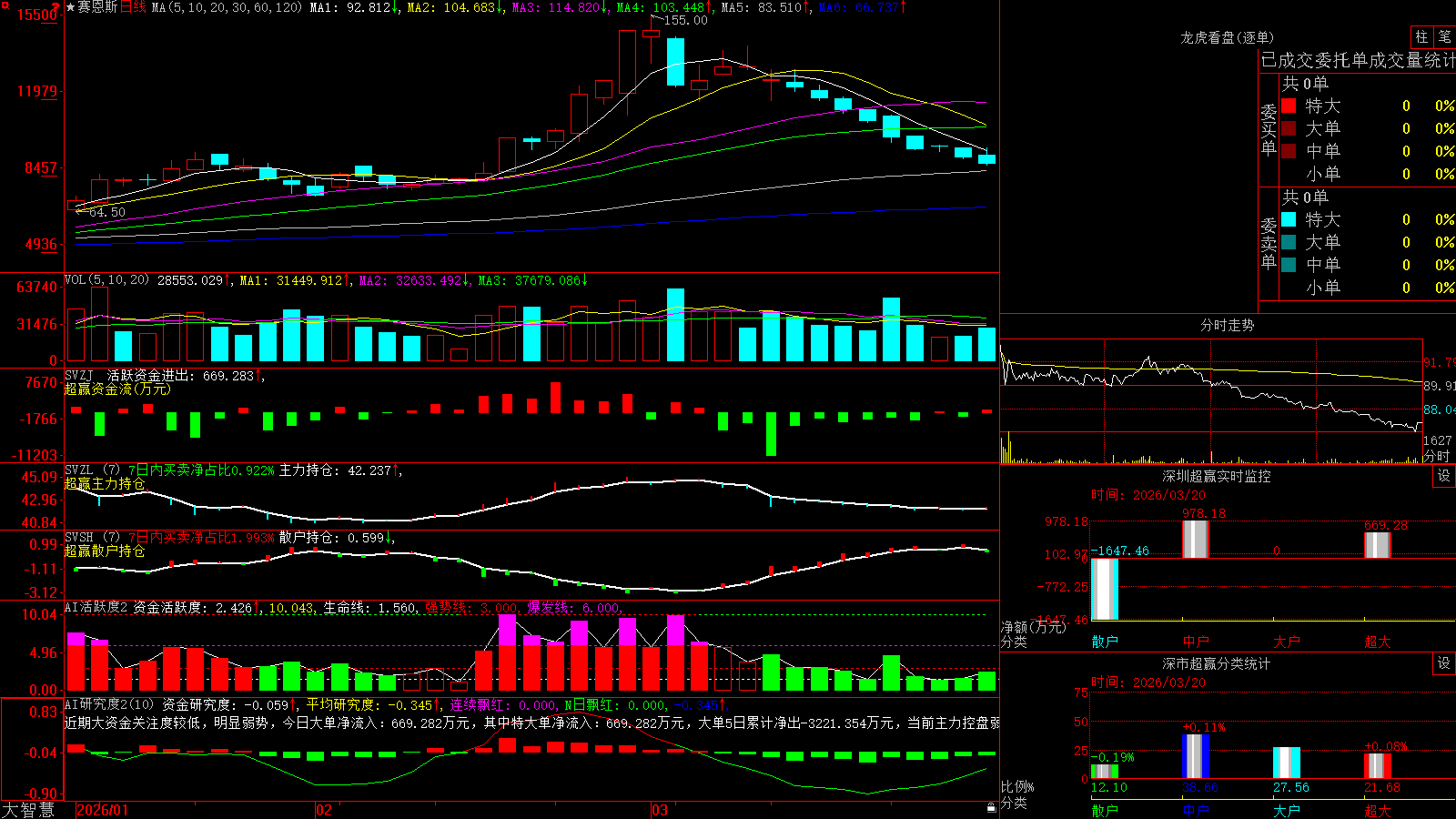The height and width of the screenshot is (819, 1456).
Task: Jump to the 02 month marker
Action: point(323,810)
